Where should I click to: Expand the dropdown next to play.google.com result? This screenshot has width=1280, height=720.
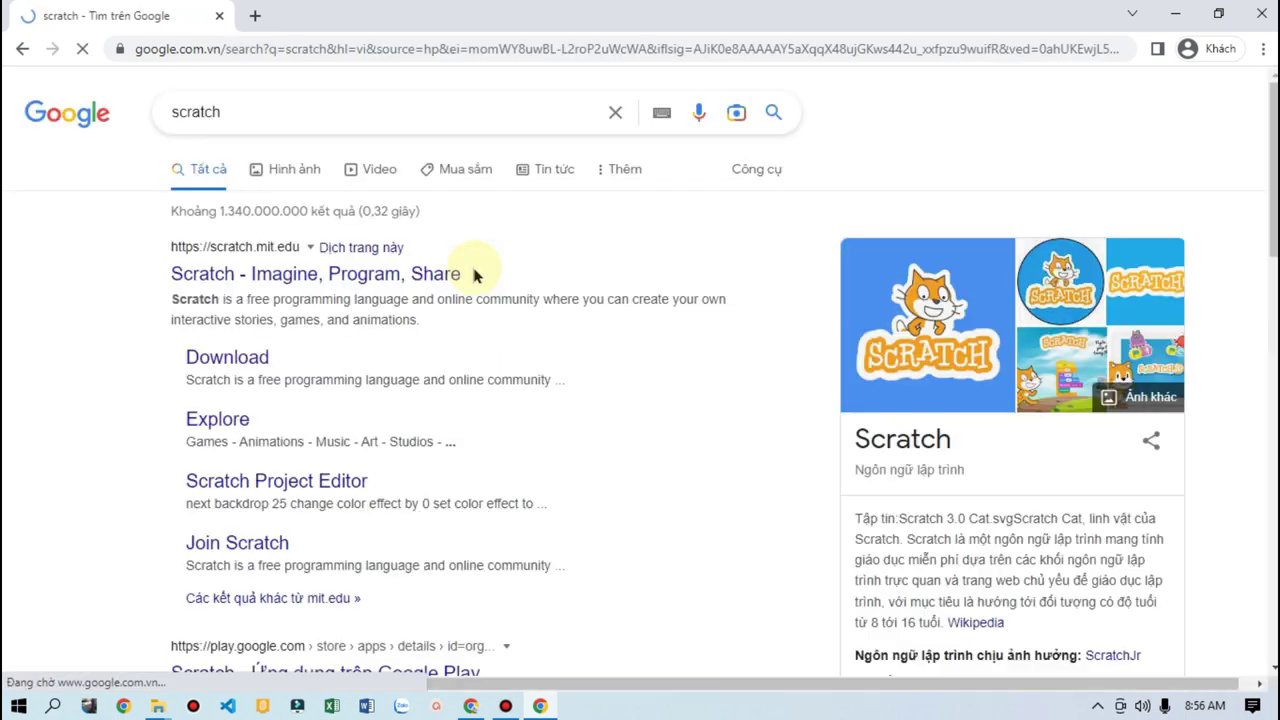click(506, 646)
